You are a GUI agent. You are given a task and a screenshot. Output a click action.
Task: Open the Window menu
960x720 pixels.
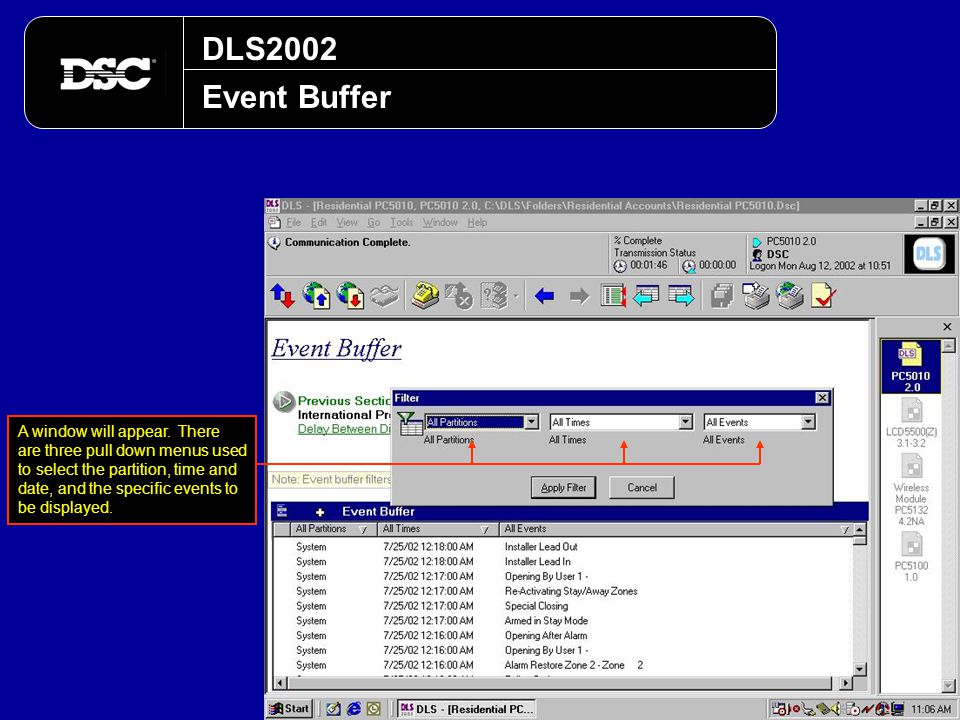tap(440, 223)
